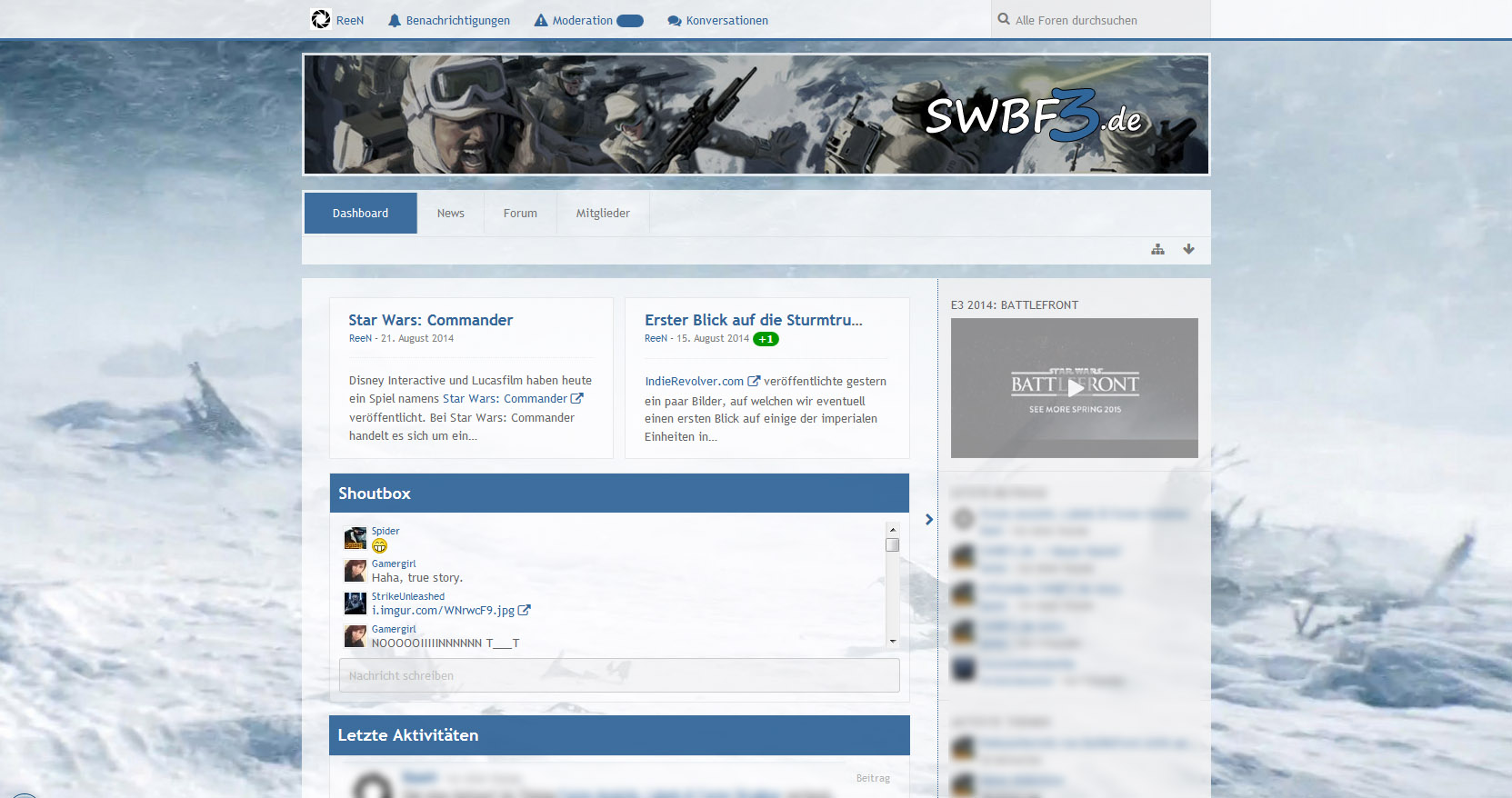The width and height of the screenshot is (1512, 798).
Task: Select the Dashboard tab
Action: [360, 213]
